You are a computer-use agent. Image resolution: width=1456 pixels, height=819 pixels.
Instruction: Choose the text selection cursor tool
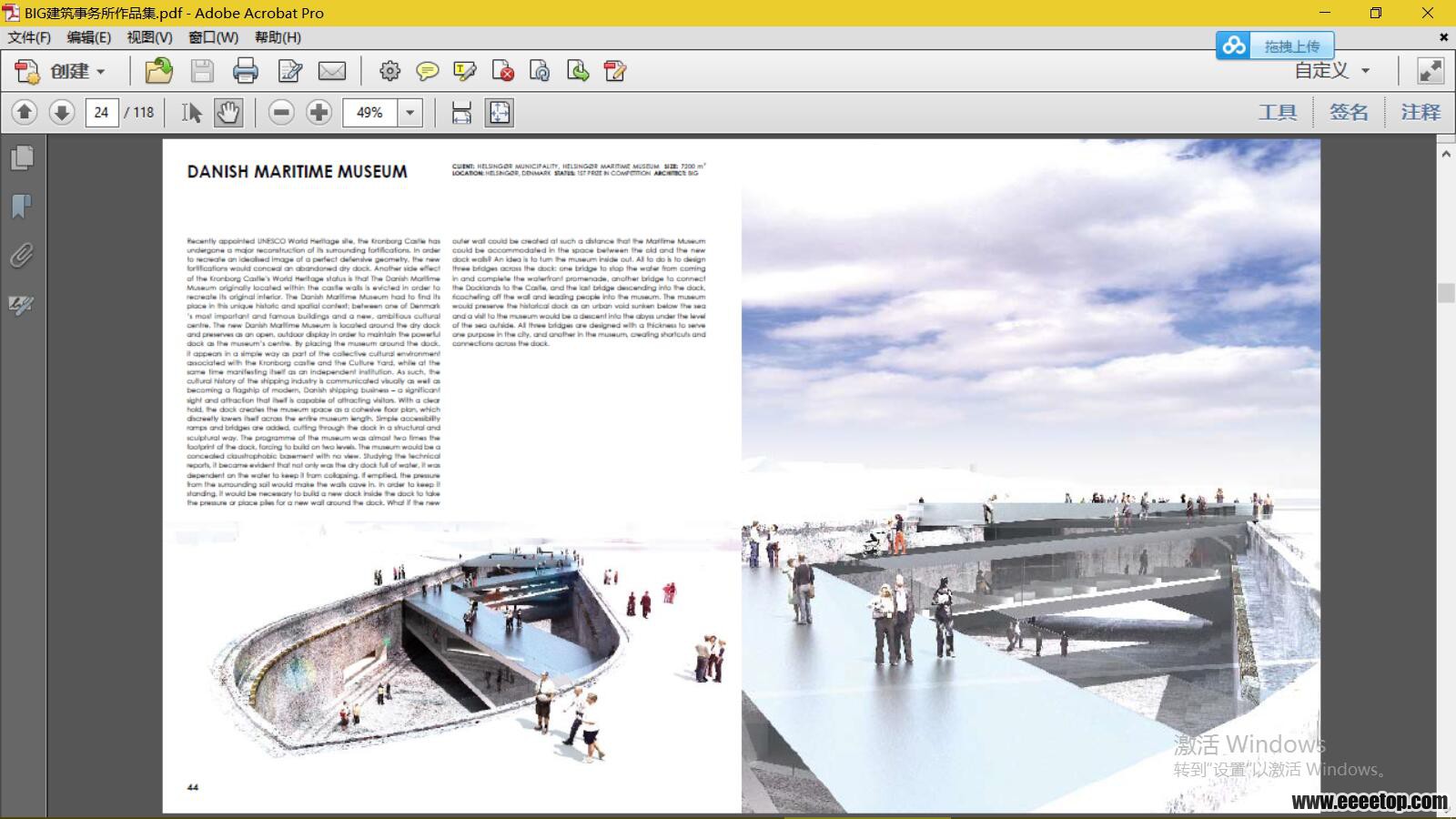pyautogui.click(x=191, y=112)
